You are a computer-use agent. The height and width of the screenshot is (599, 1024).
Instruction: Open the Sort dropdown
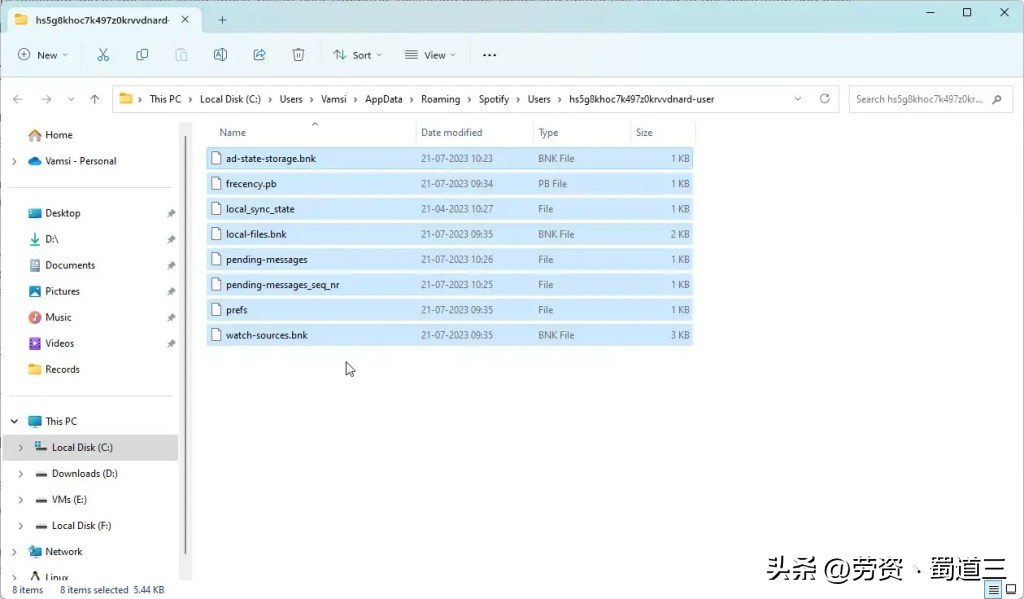pyautogui.click(x=357, y=55)
